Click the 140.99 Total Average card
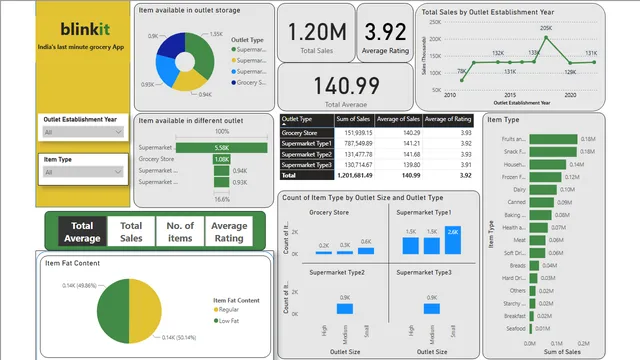Viewport: 640px width, 360px height. 345,87
